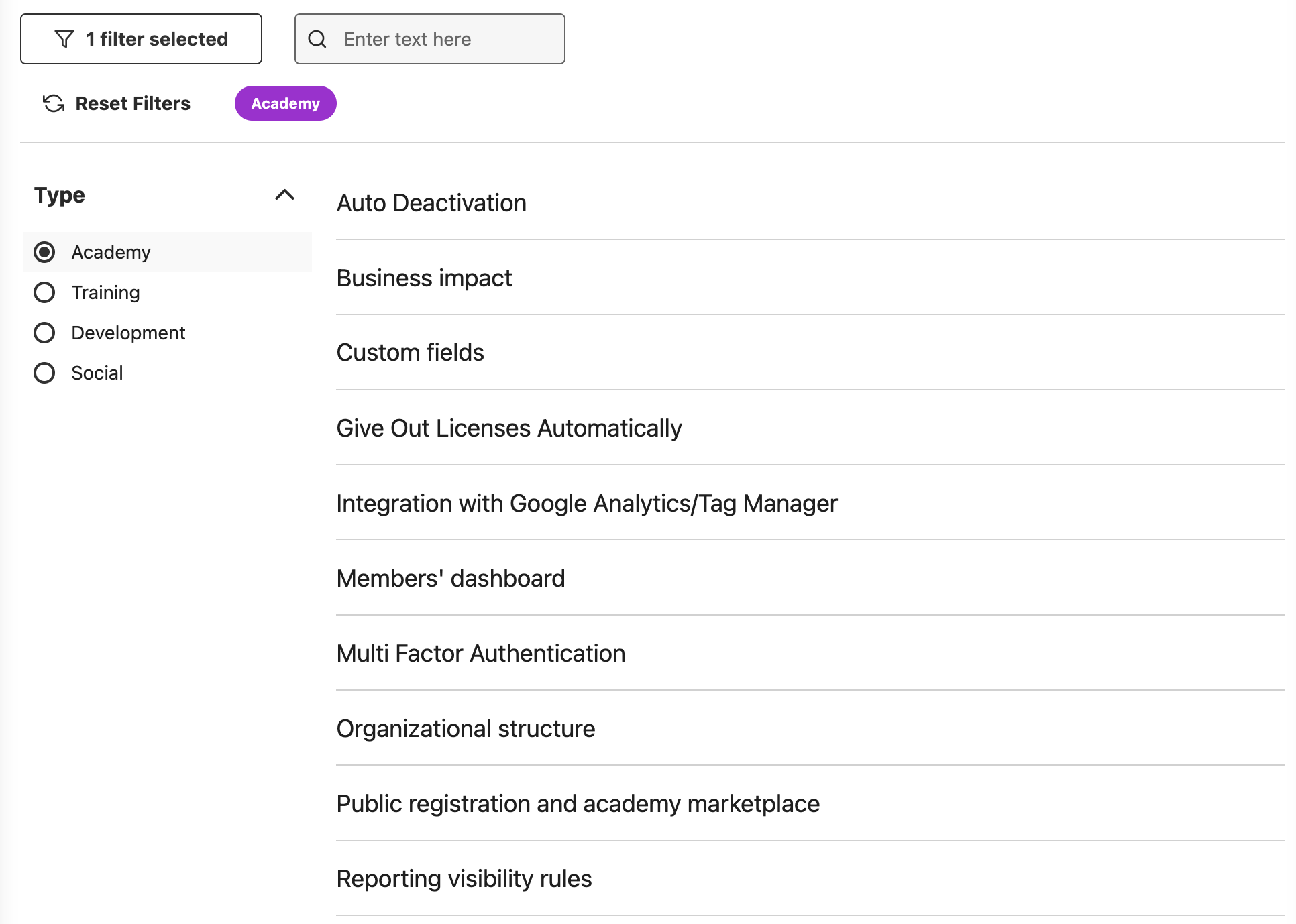
Task: Open the Reporting visibility rules entry
Action: pos(464,879)
